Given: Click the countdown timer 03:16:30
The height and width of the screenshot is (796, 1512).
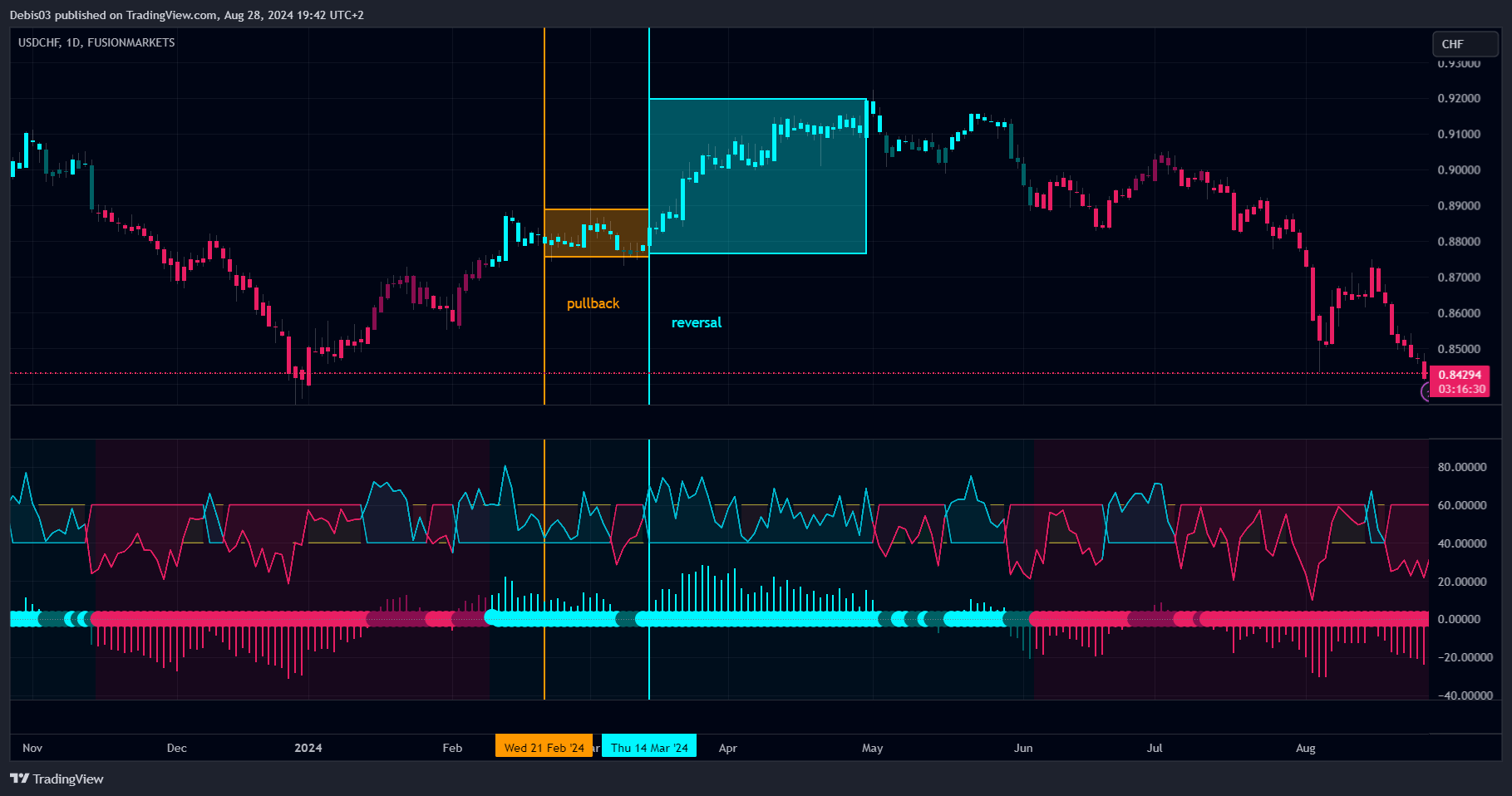Looking at the screenshot, I should coord(1462,389).
